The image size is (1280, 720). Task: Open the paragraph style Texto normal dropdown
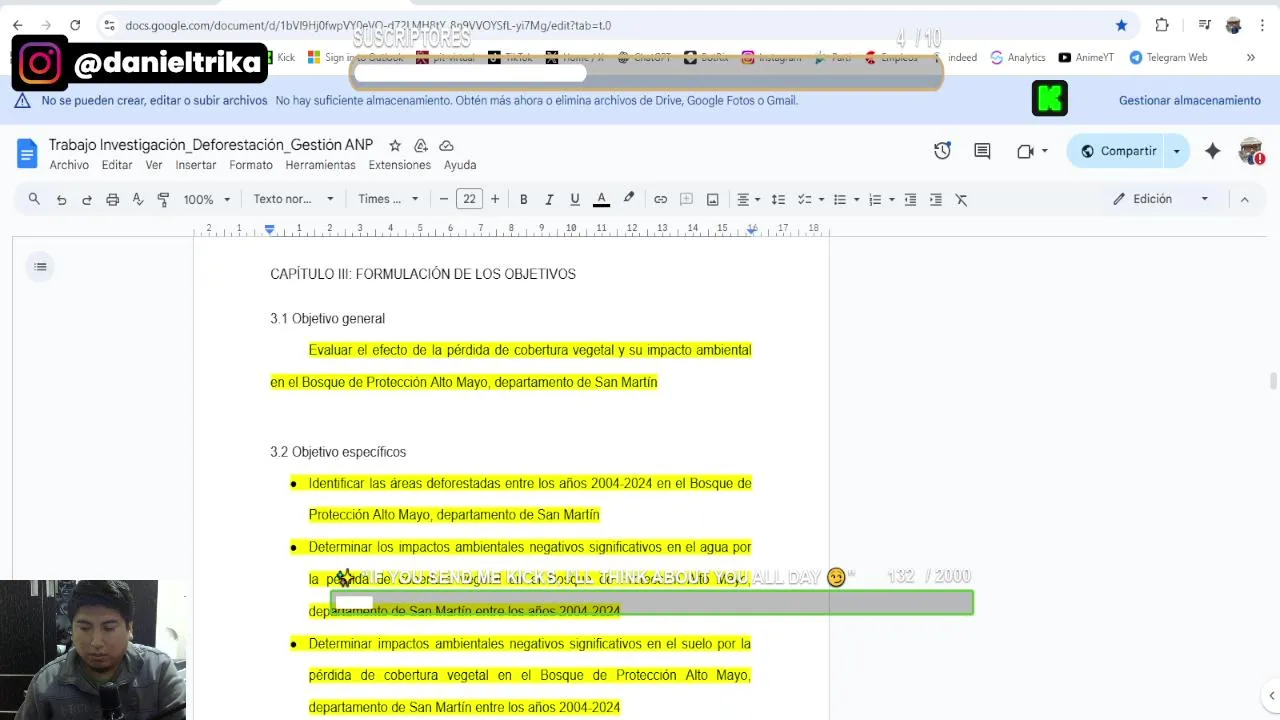(x=293, y=199)
